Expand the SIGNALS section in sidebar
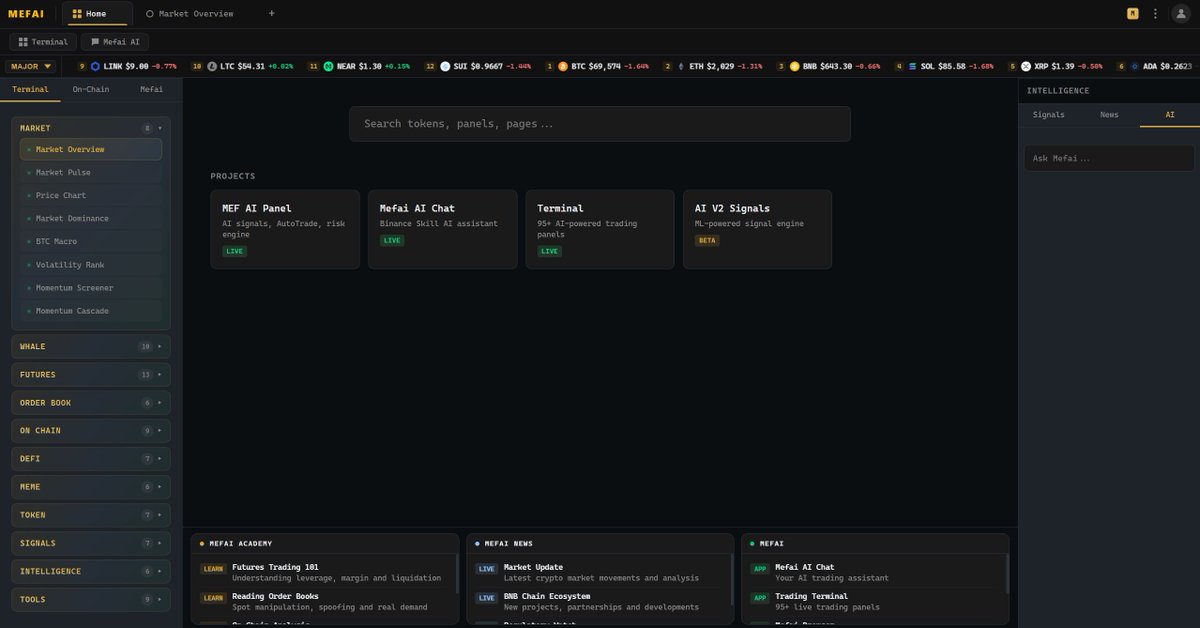The image size is (1200, 628). point(91,543)
